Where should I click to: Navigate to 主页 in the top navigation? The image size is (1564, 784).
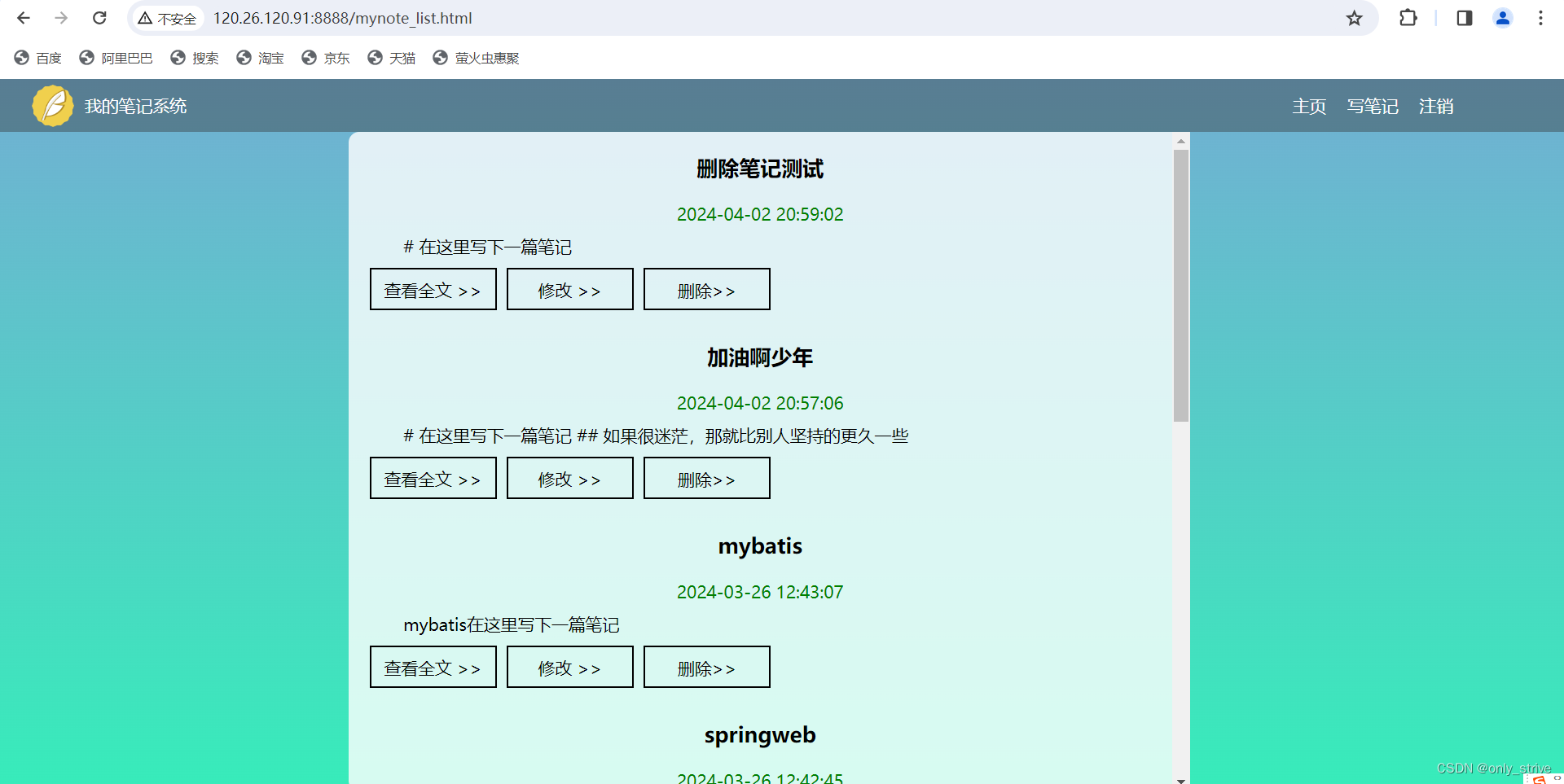pos(1309,106)
